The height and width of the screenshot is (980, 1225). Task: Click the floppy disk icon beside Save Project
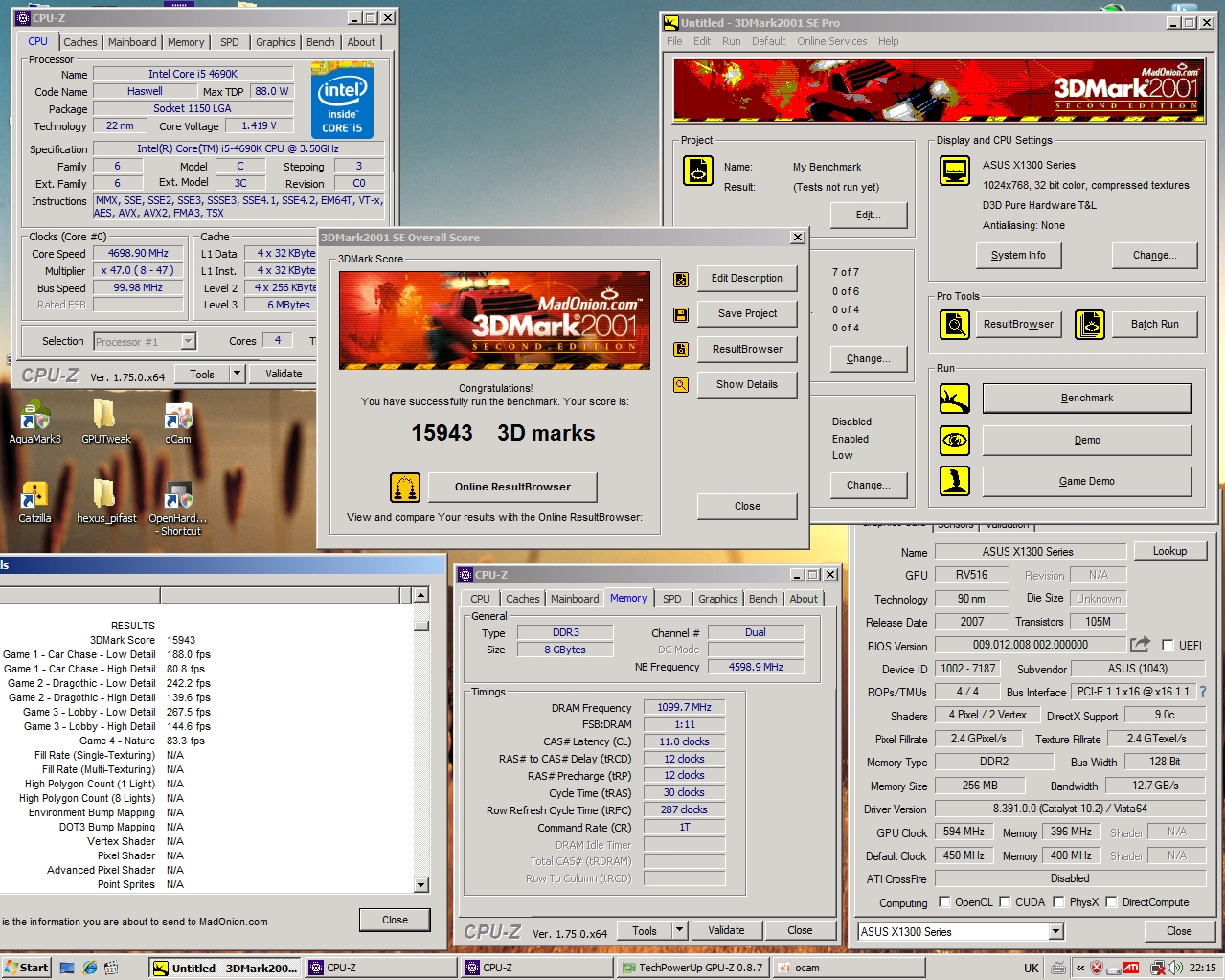tap(681, 314)
